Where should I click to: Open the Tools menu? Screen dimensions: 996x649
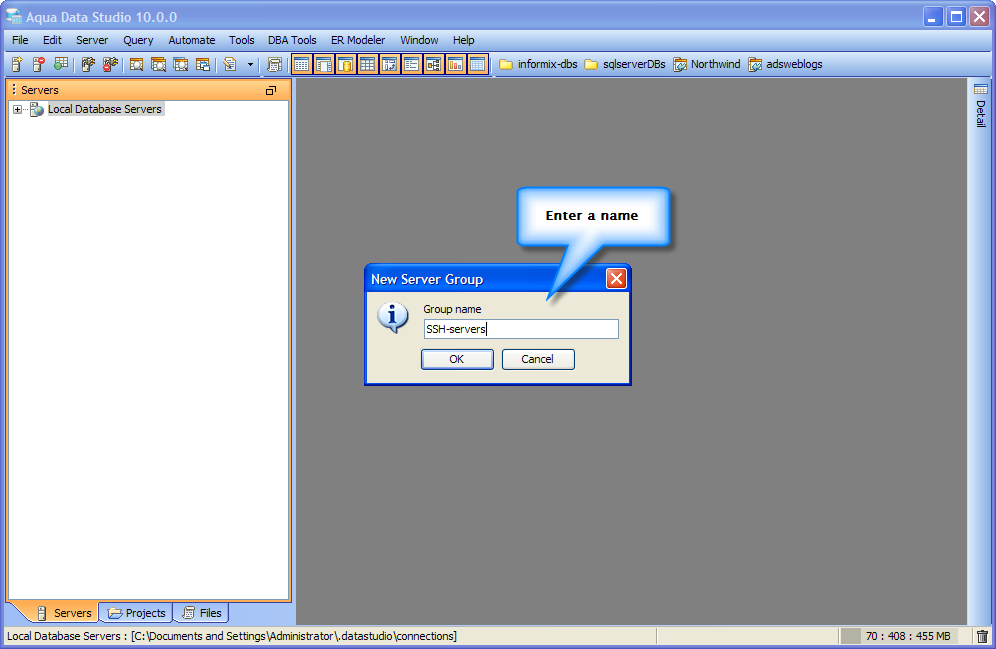point(241,40)
